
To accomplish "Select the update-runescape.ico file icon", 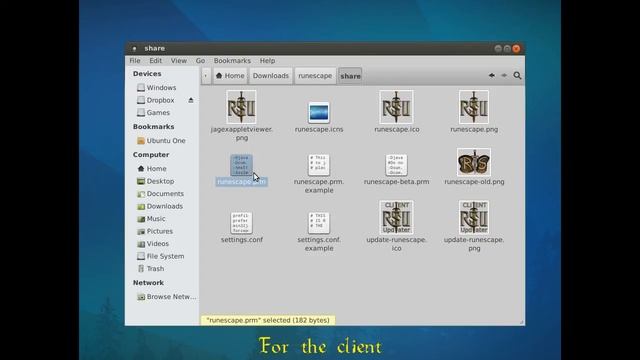I will [396, 217].
